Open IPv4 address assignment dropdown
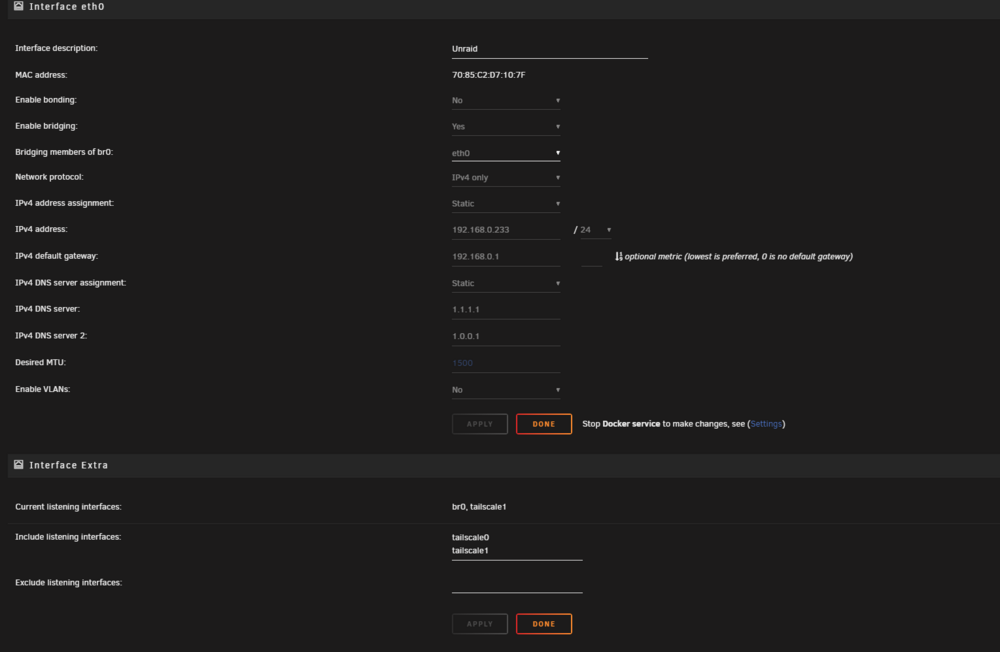The image size is (1000, 652). (506, 204)
